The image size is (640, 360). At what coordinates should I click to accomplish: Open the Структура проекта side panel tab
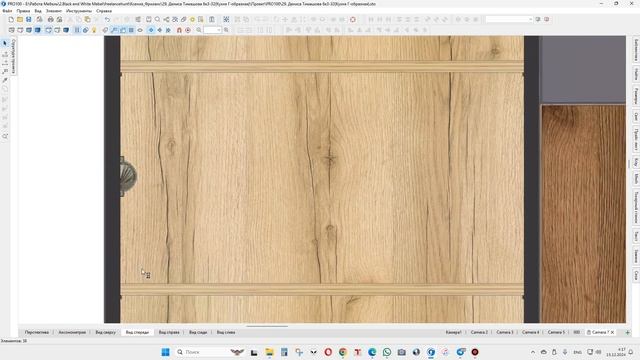point(13,56)
